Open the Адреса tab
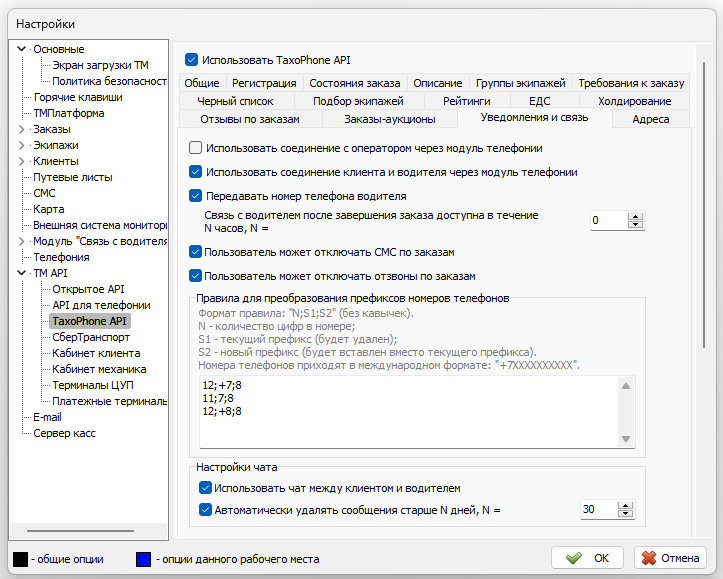The height and width of the screenshot is (579, 723). point(651,119)
